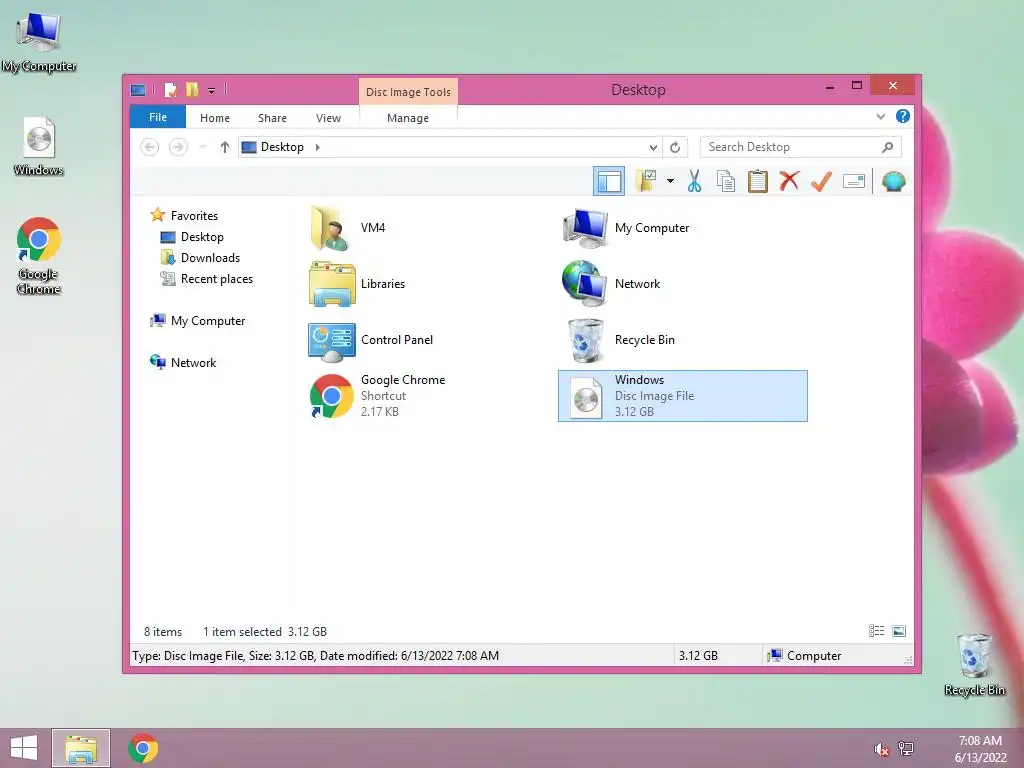Image resolution: width=1024 pixels, height=768 pixels.
Task: Click the Google Chrome desktop shortcut
Action: (39, 256)
